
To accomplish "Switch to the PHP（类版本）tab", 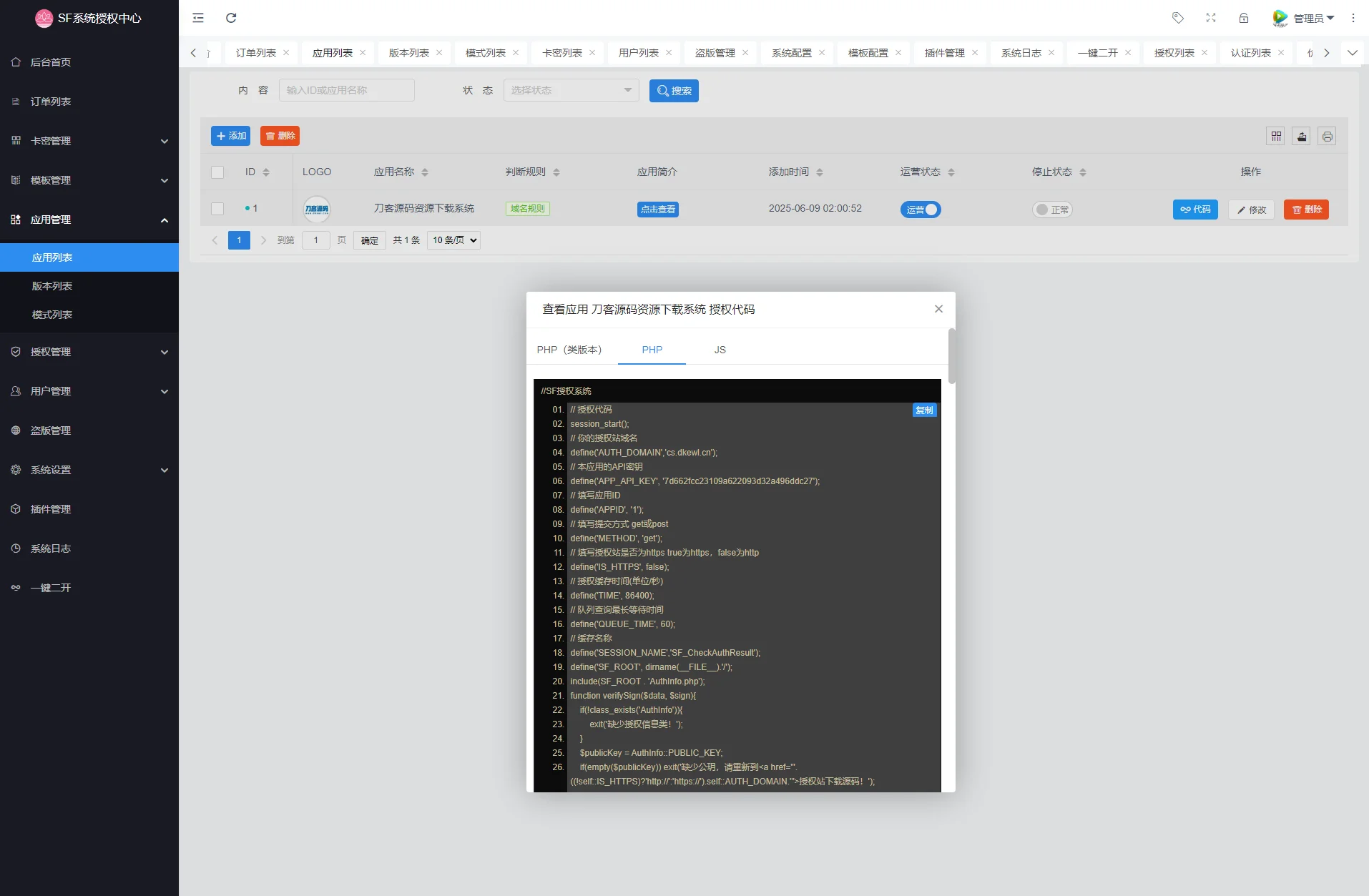I will [x=569, y=350].
